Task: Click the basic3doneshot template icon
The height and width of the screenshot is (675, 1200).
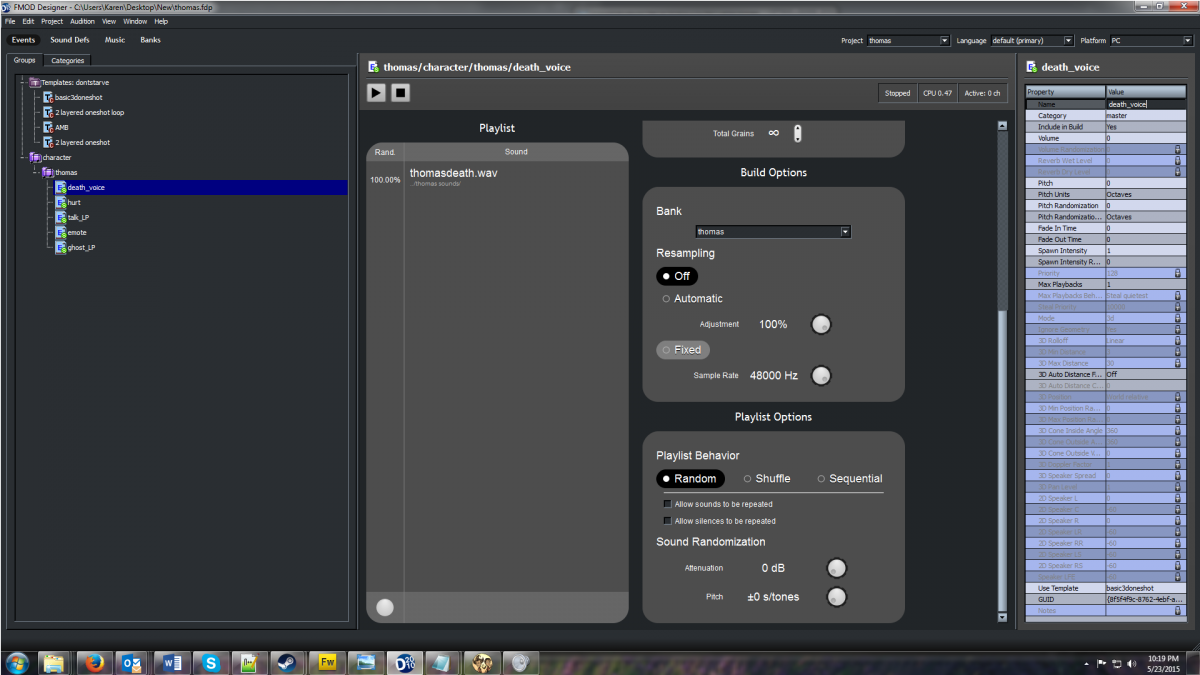Action: pyautogui.click(x=48, y=98)
